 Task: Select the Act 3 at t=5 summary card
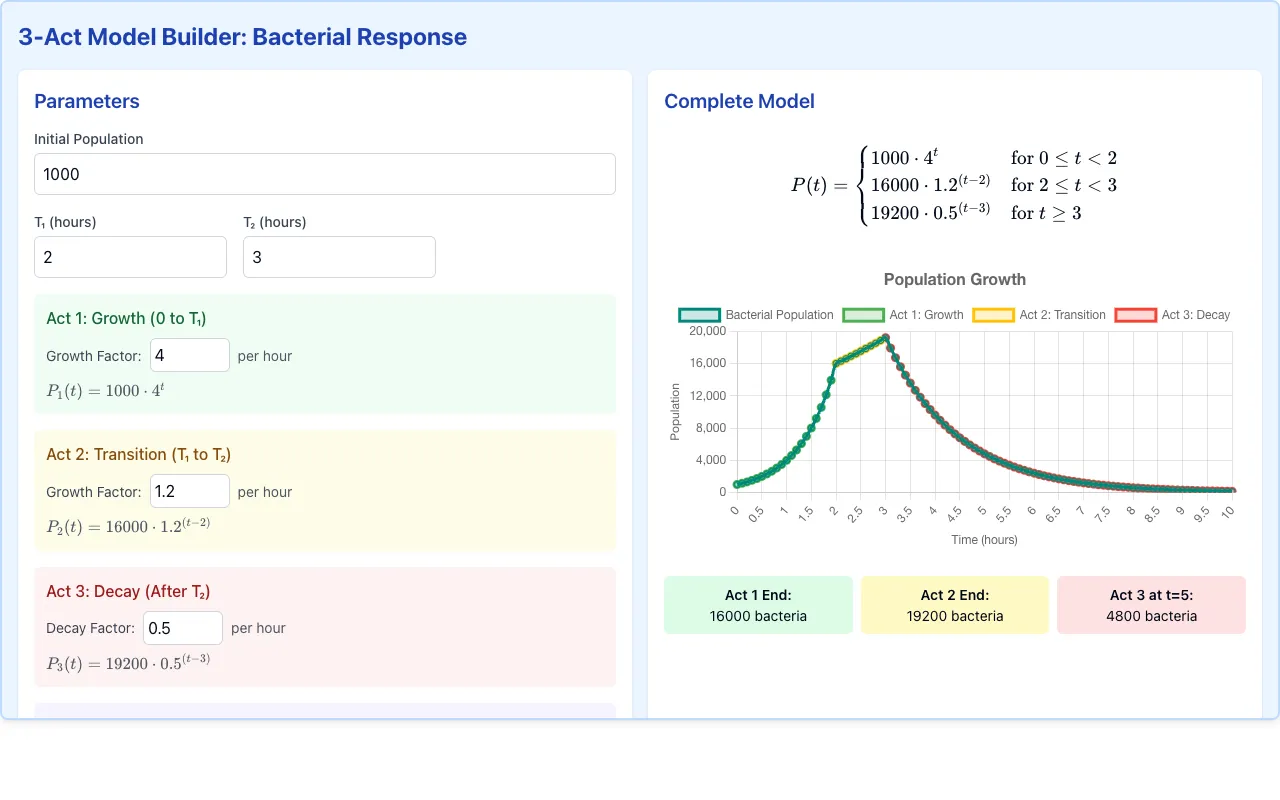[x=1151, y=605]
